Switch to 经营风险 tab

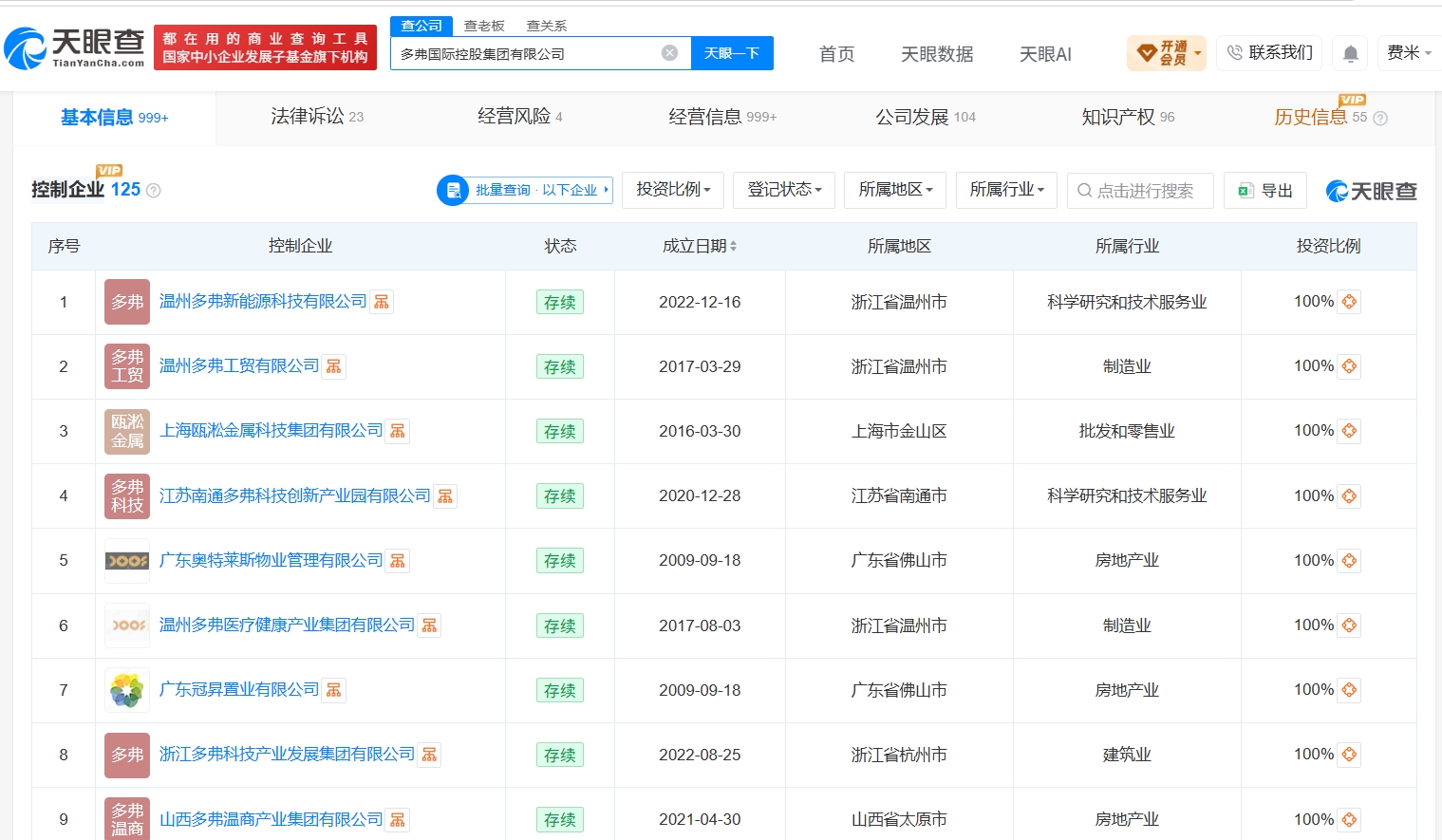point(520,117)
